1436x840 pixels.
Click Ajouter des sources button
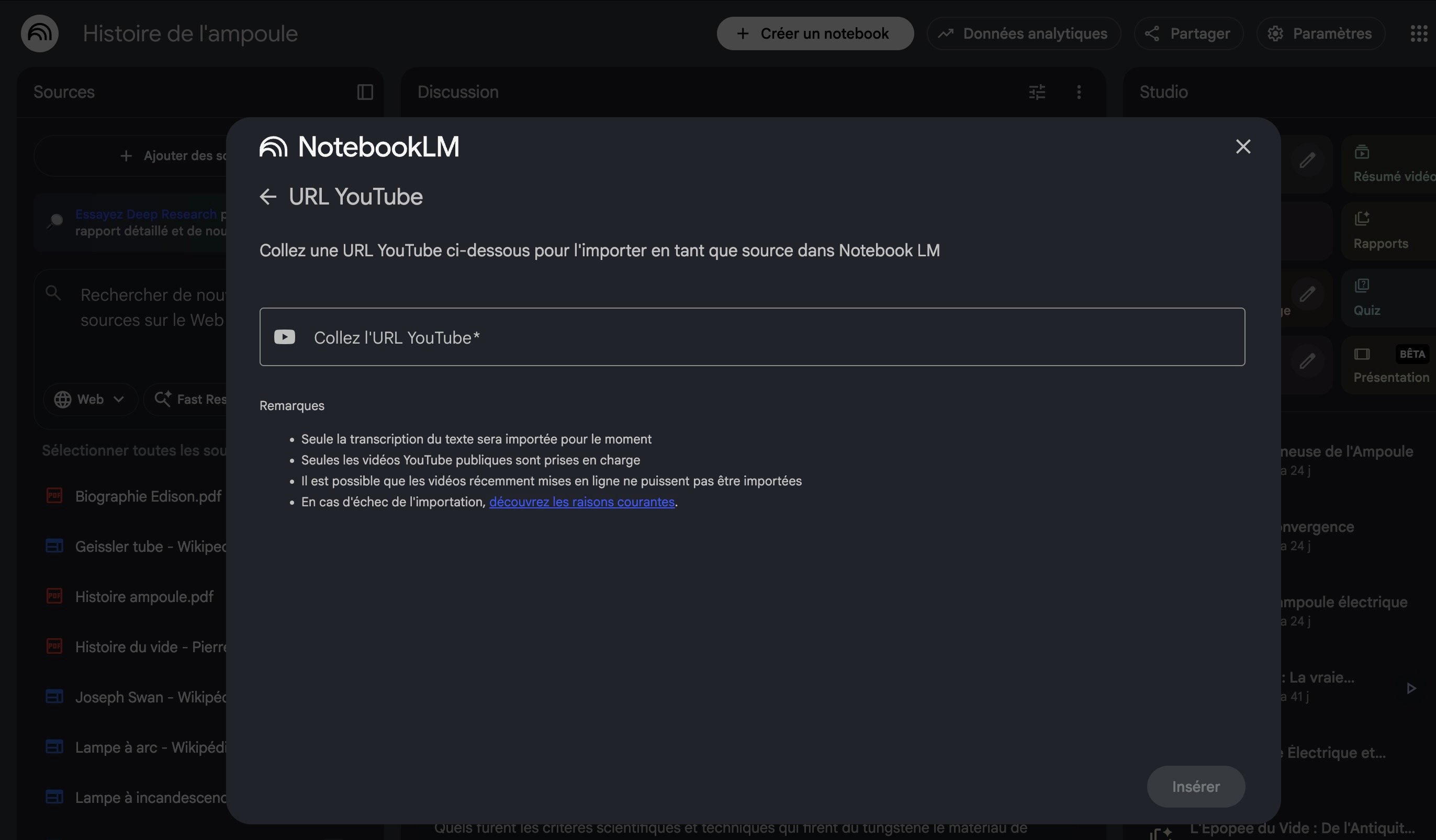coord(131,155)
